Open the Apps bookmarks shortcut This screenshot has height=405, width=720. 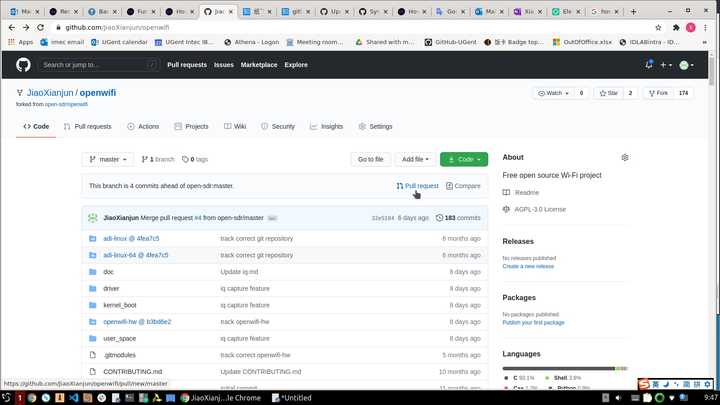(x=21, y=42)
